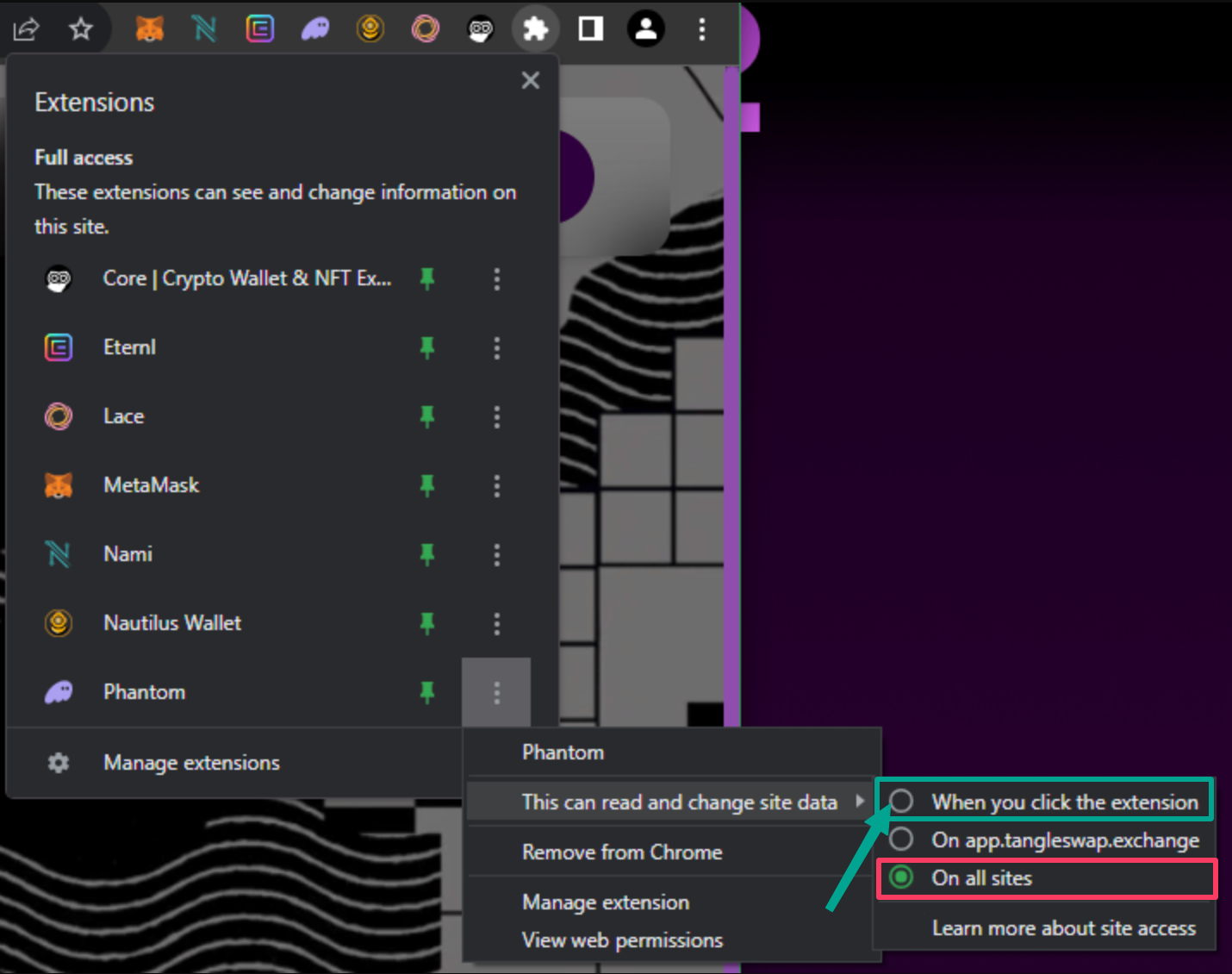
Task: Open 'Learn more about site access' link
Action: (x=1063, y=928)
